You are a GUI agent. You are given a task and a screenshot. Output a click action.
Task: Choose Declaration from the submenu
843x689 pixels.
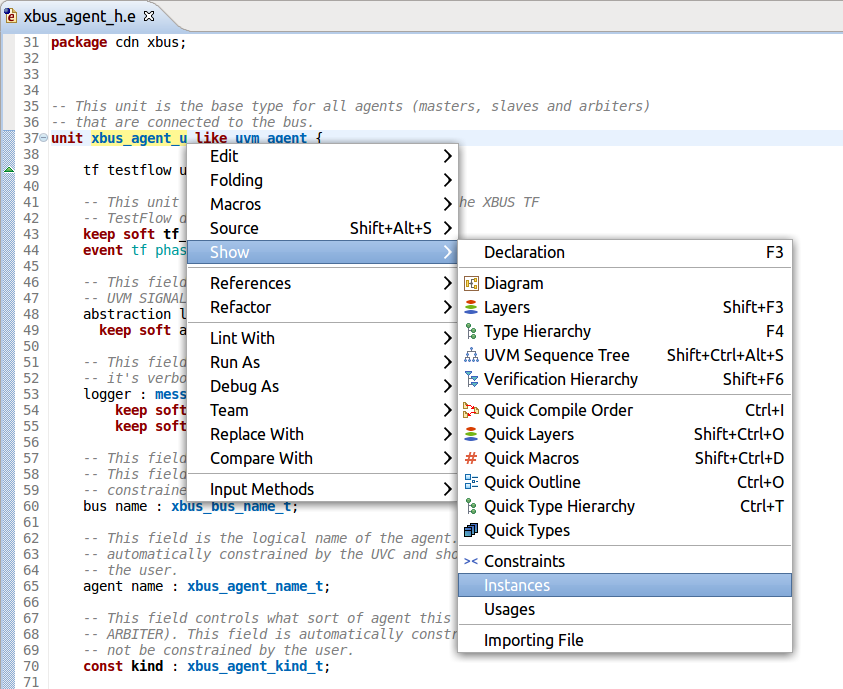point(524,252)
